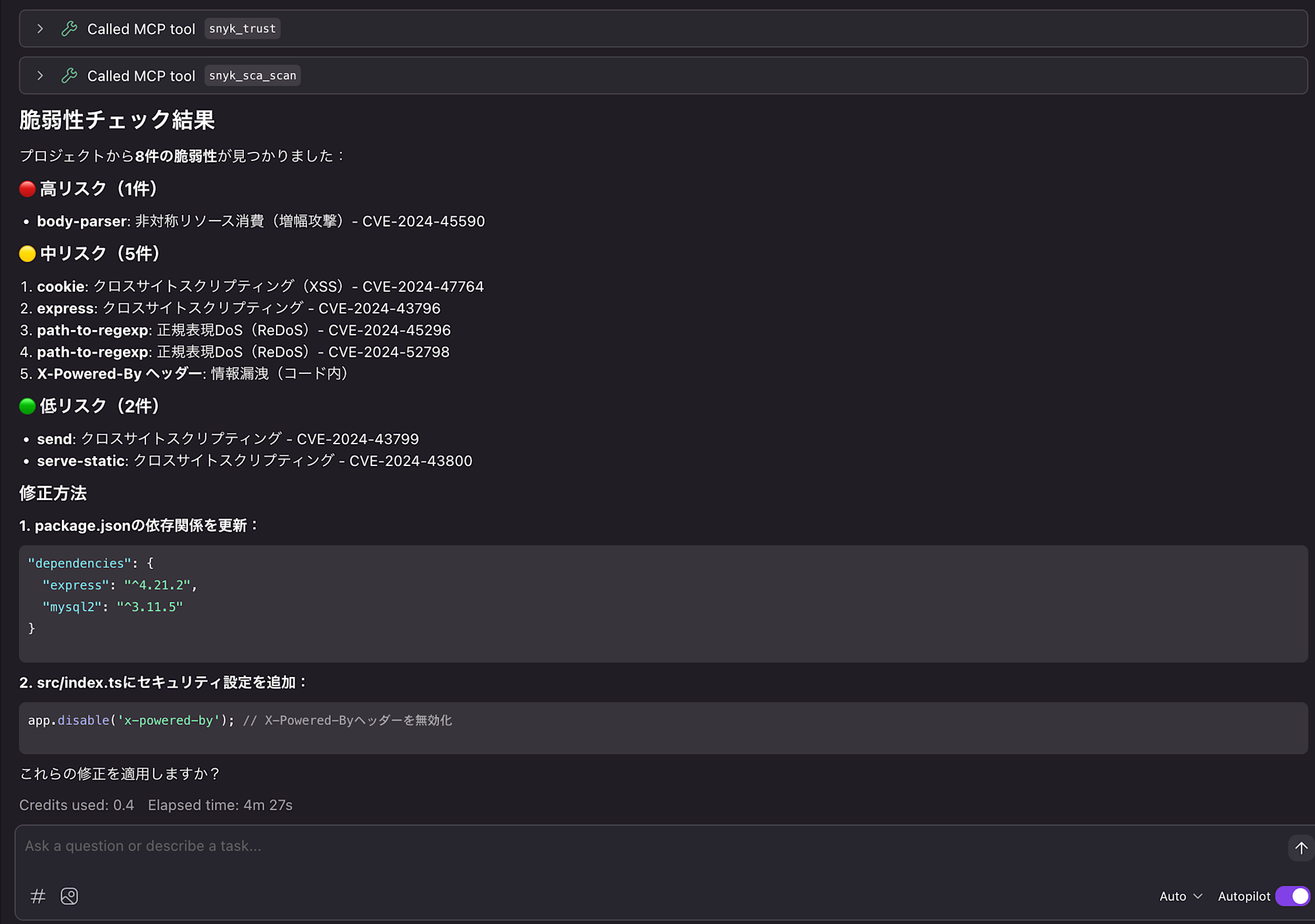The width and height of the screenshot is (1315, 924).
Task: Click the Credits used status text
Action: [76, 804]
